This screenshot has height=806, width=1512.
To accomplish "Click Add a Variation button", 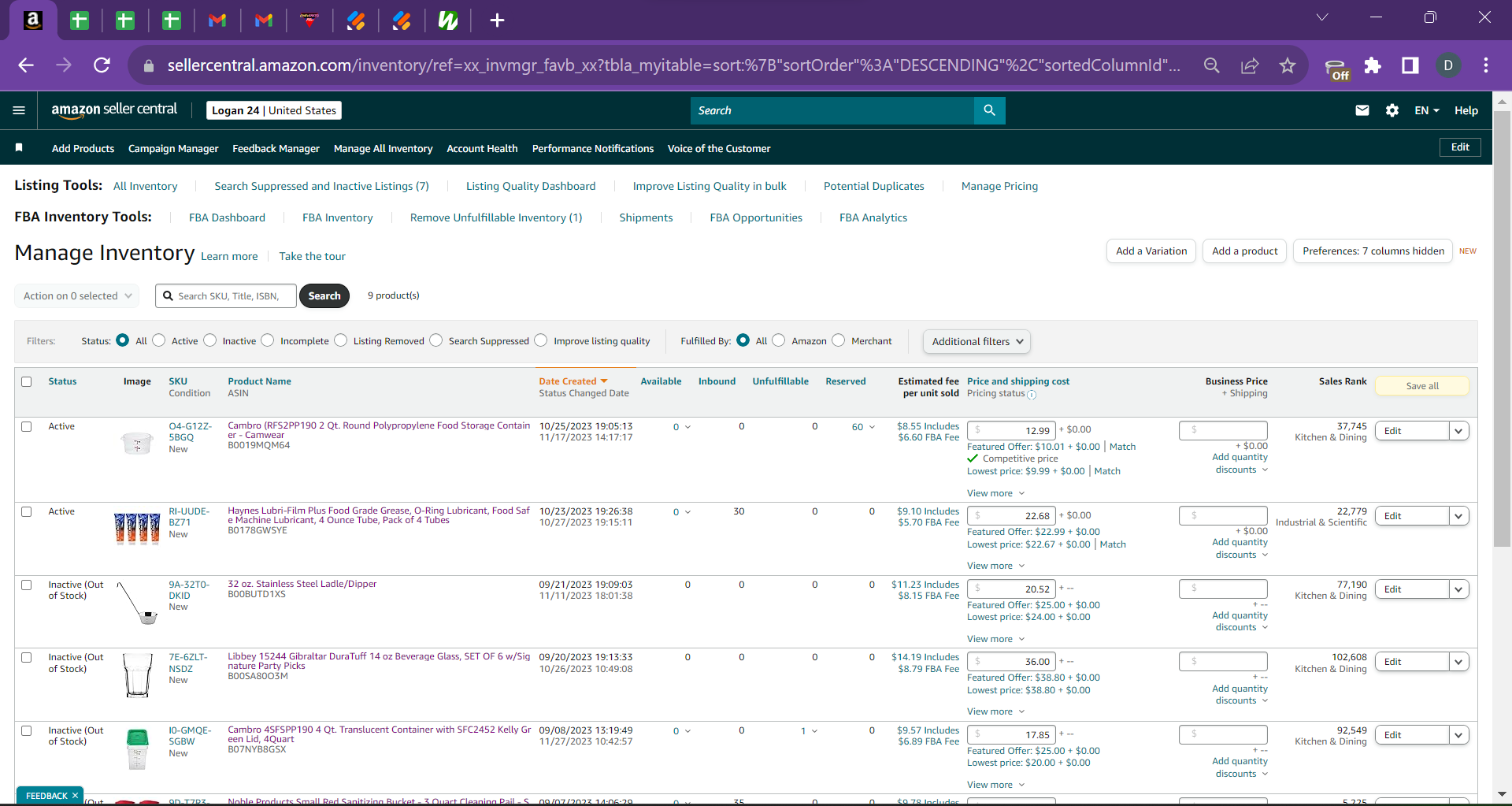I will [x=1151, y=251].
